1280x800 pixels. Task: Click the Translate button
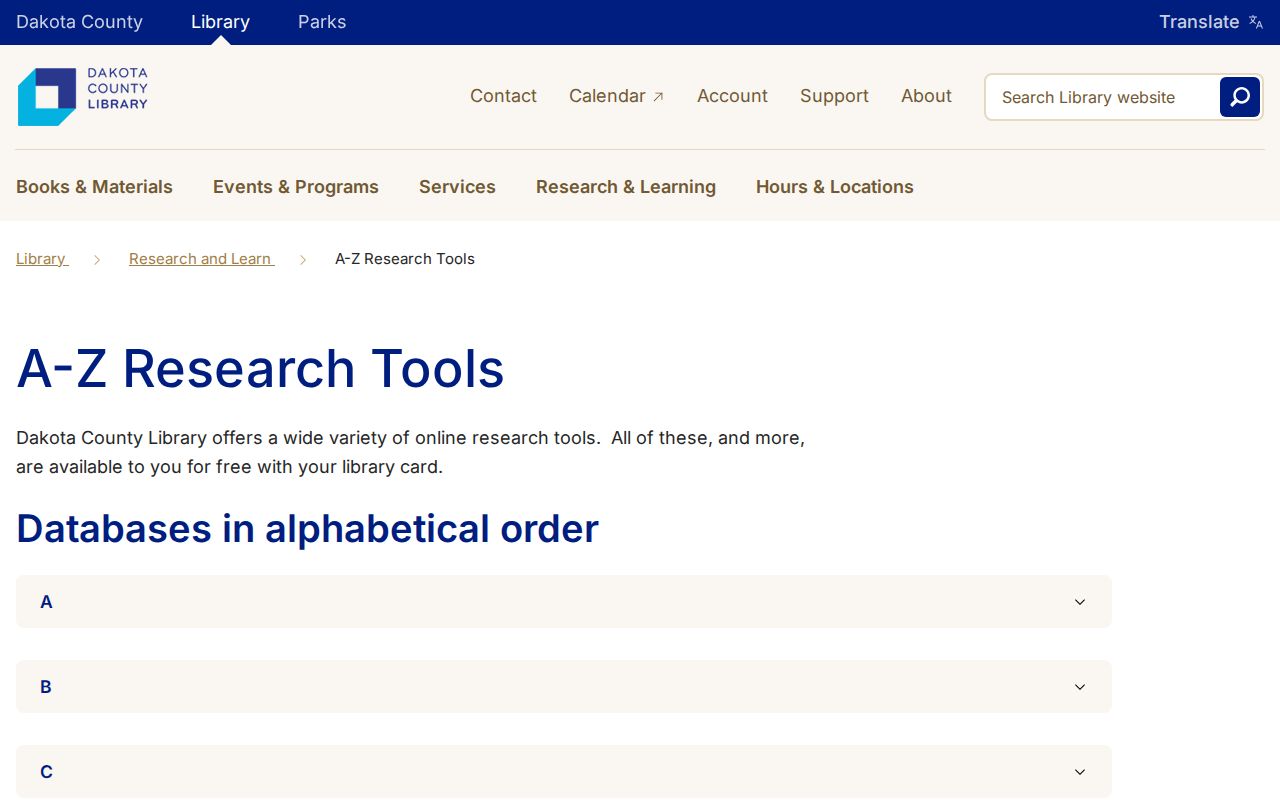(1211, 22)
